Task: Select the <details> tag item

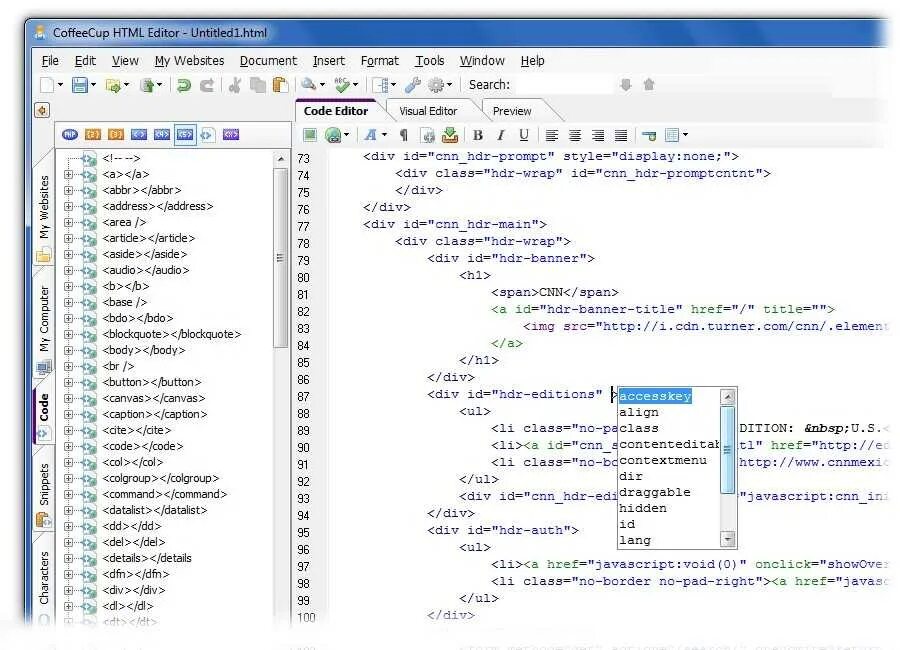Action: 147,558
